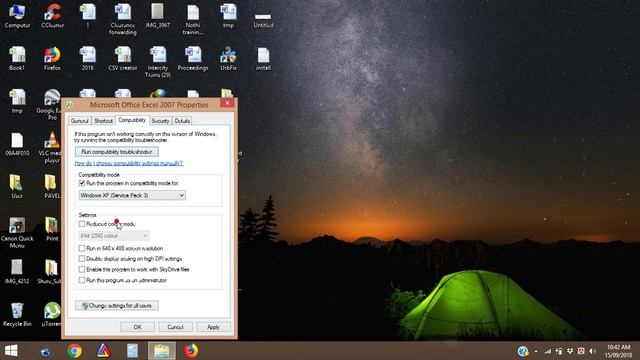The width and height of the screenshot is (640, 360).
Task: Select the IMG_3967 file on desktop
Action: [x=158, y=16]
